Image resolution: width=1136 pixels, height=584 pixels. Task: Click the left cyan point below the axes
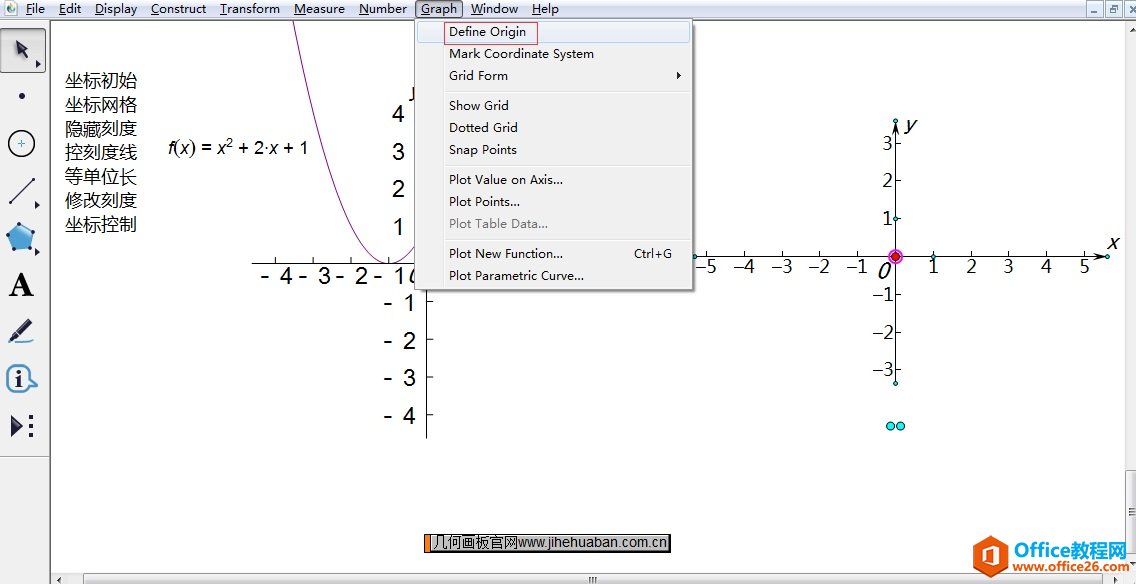click(891, 426)
